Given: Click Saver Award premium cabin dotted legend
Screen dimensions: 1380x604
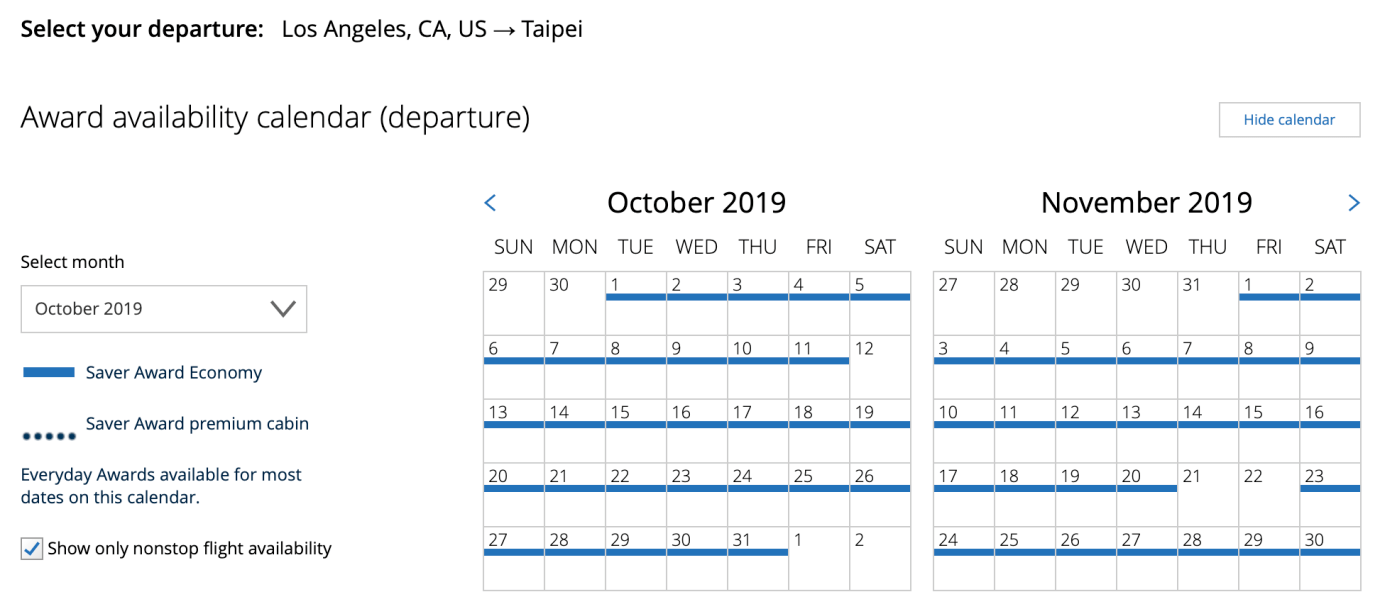Looking at the screenshot, I should click(49, 437).
